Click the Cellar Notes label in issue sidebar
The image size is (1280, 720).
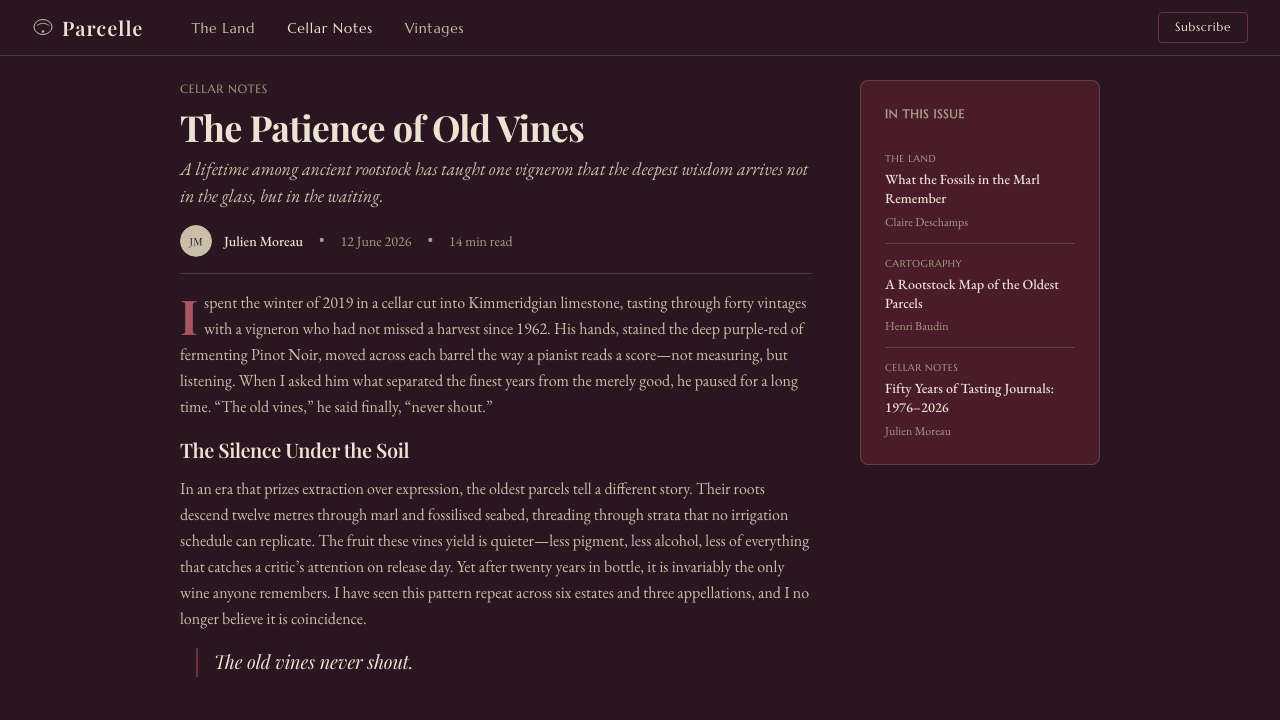pyautogui.click(x=921, y=367)
